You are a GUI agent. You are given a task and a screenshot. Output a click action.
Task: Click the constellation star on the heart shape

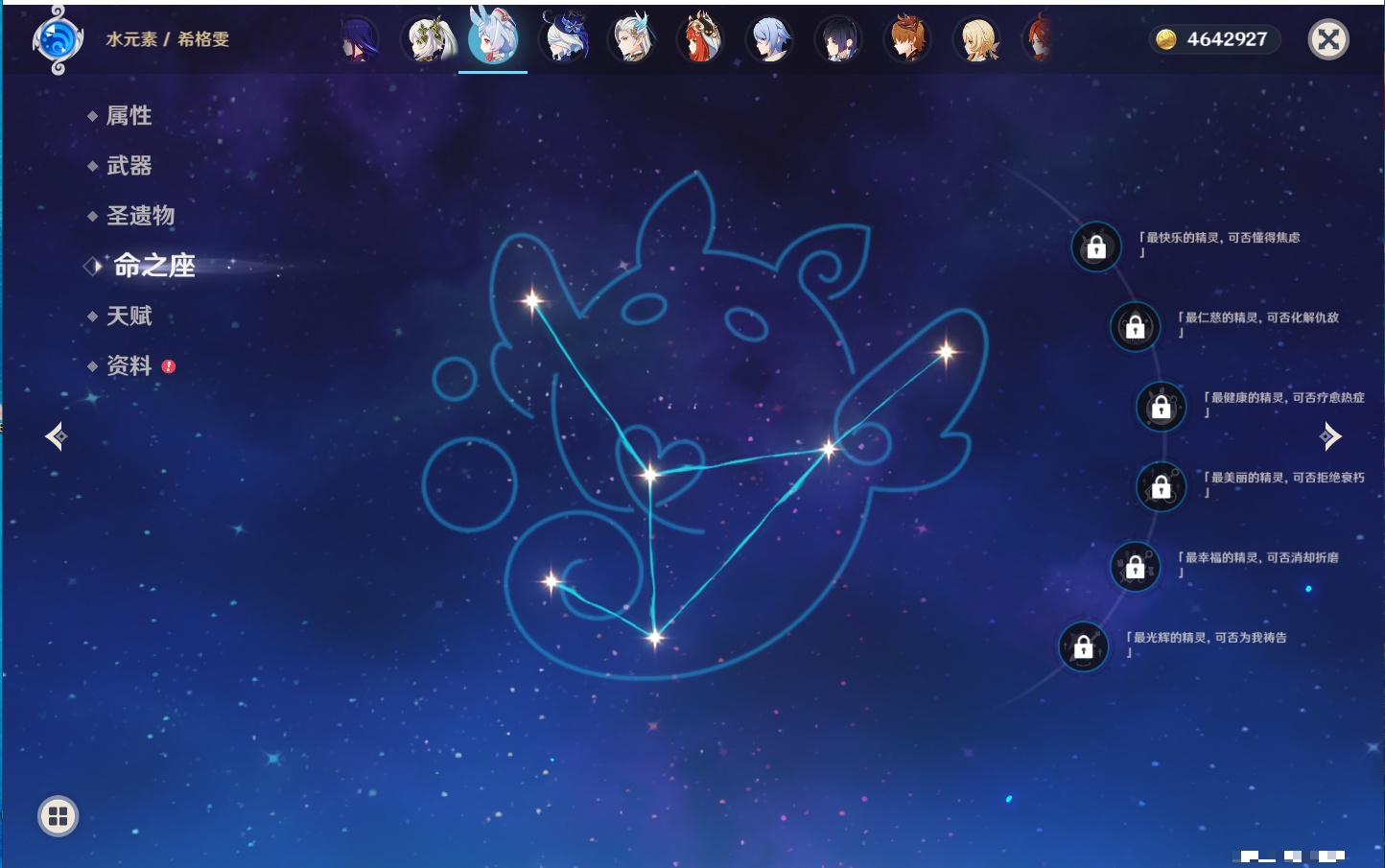(x=650, y=474)
